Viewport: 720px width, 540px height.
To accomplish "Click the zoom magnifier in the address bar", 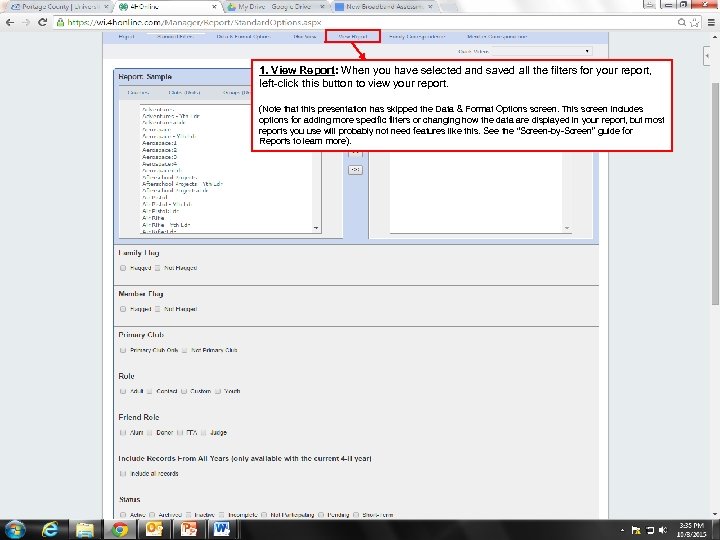I will pos(682,22).
